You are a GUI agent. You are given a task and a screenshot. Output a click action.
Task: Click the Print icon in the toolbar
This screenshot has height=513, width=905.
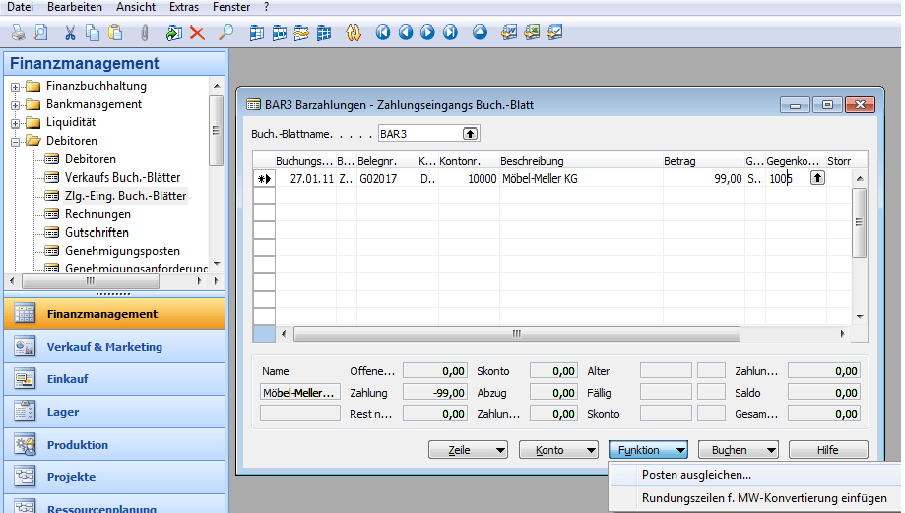click(18, 32)
